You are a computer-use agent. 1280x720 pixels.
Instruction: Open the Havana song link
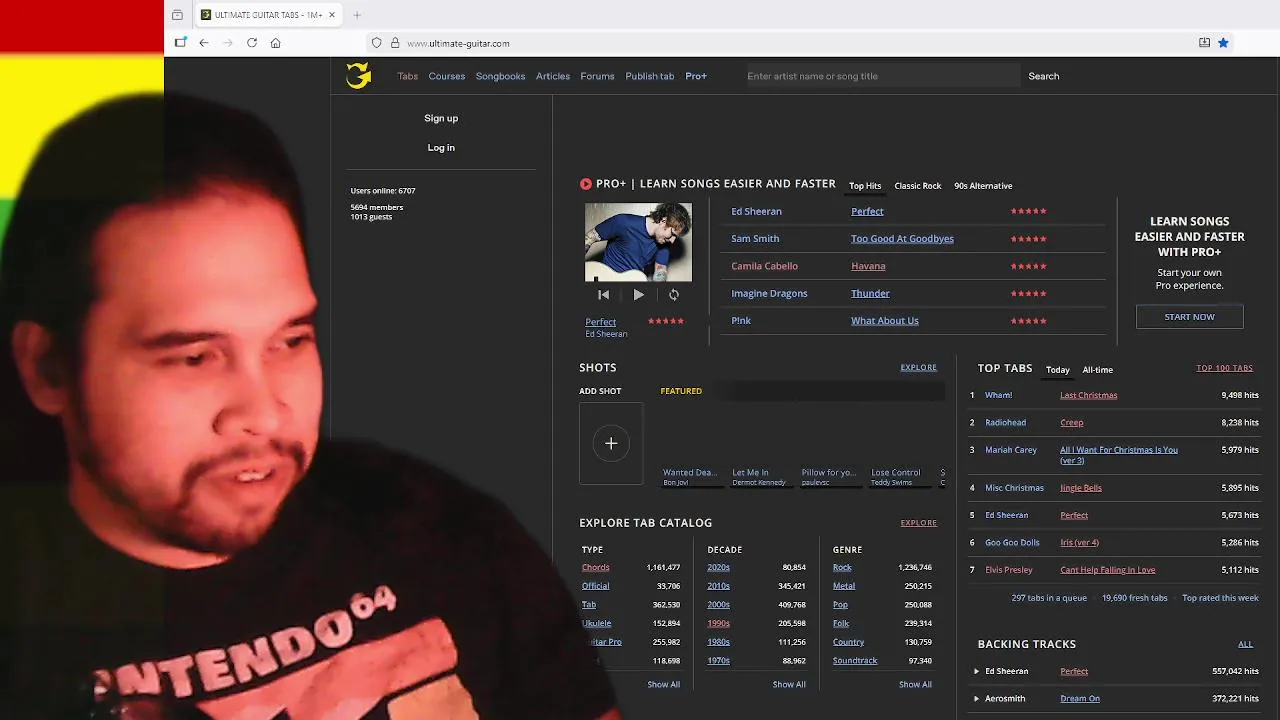coord(868,266)
